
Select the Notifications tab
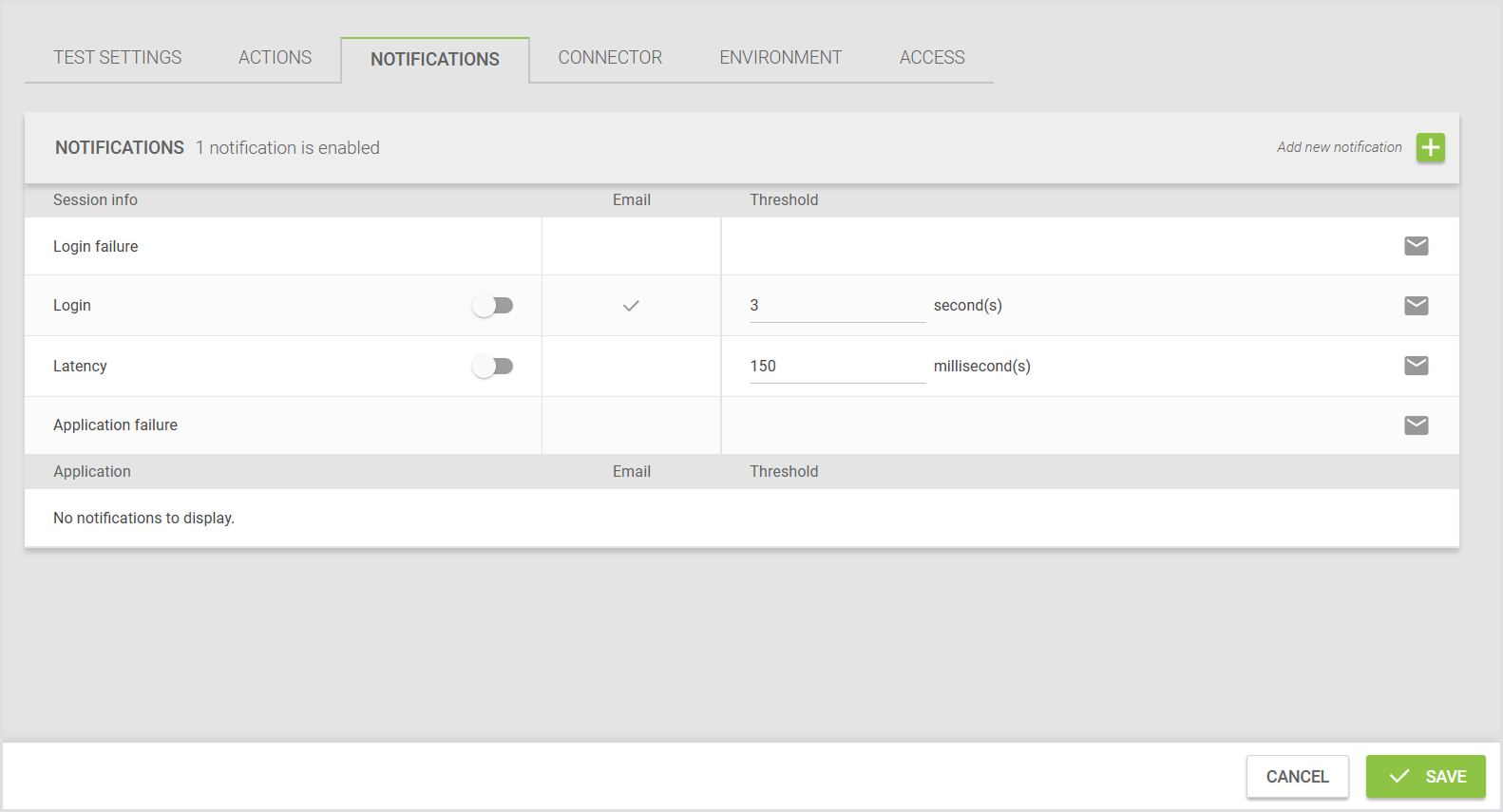(x=434, y=59)
